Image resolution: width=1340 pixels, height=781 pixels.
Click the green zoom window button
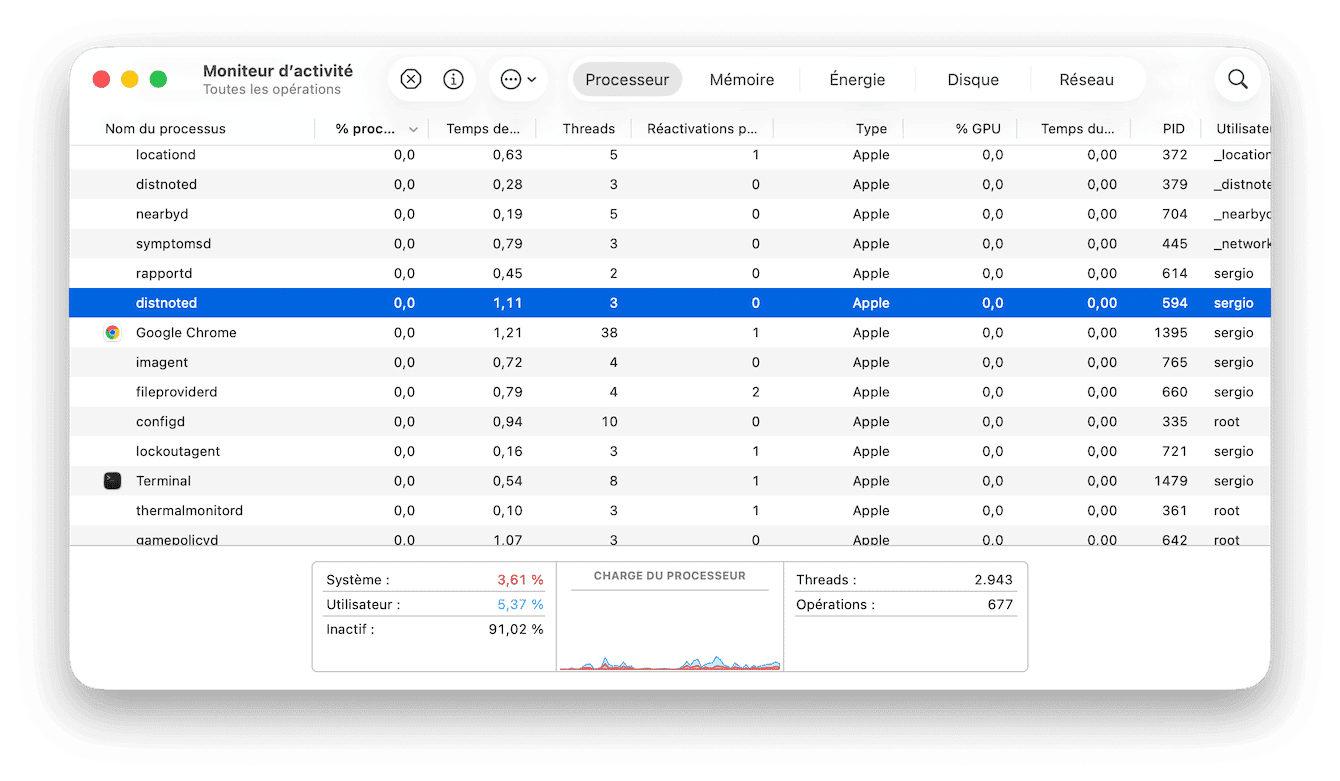coord(158,80)
